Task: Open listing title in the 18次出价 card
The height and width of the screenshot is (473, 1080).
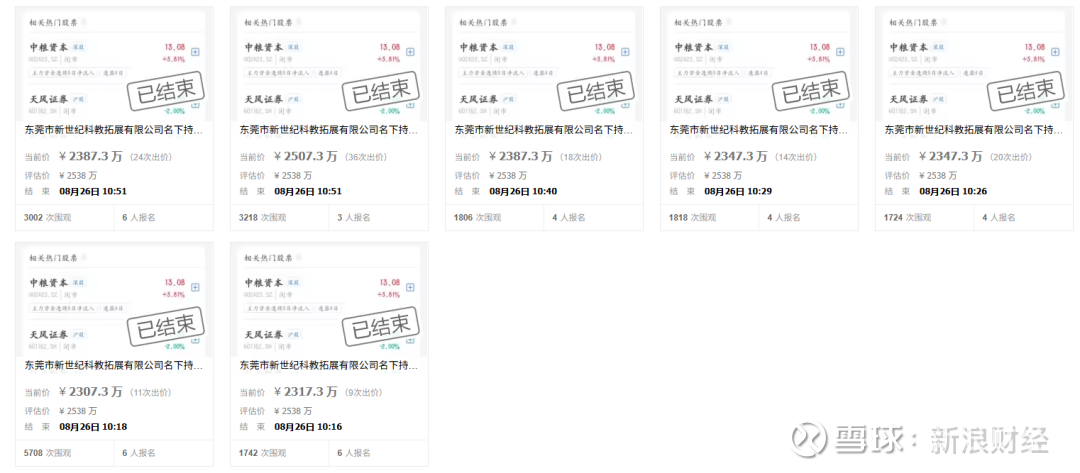Action: tap(544, 129)
